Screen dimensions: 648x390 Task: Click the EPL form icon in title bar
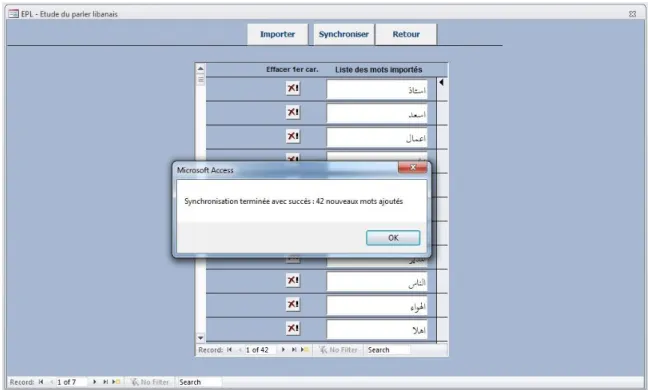click(x=14, y=14)
